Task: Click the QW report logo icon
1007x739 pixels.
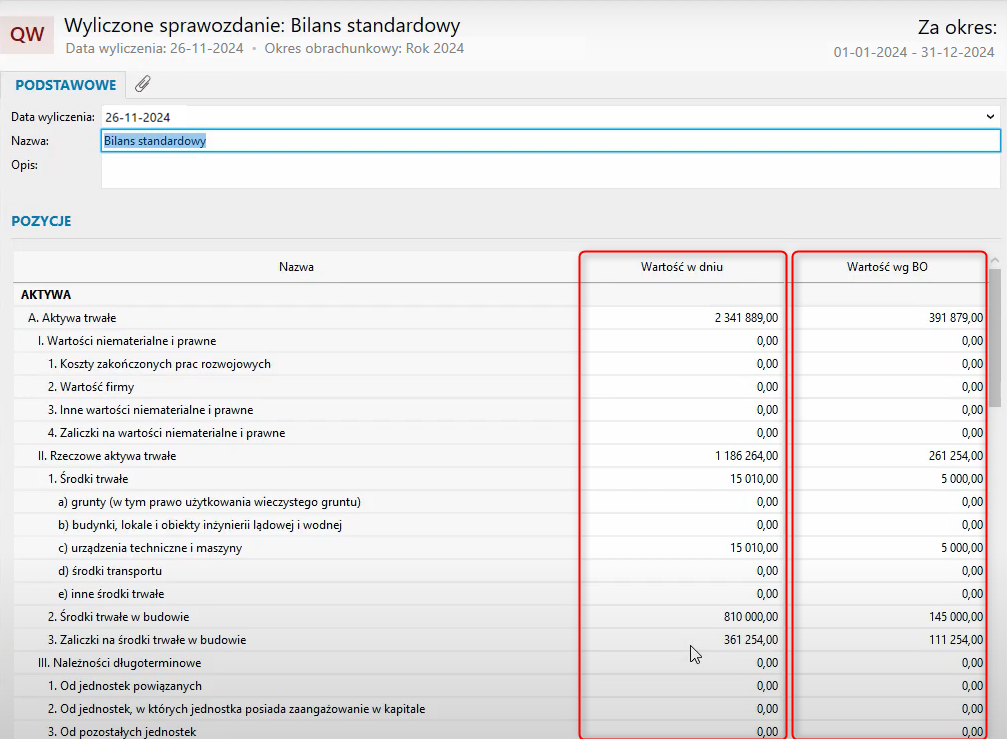Action: [x=27, y=34]
